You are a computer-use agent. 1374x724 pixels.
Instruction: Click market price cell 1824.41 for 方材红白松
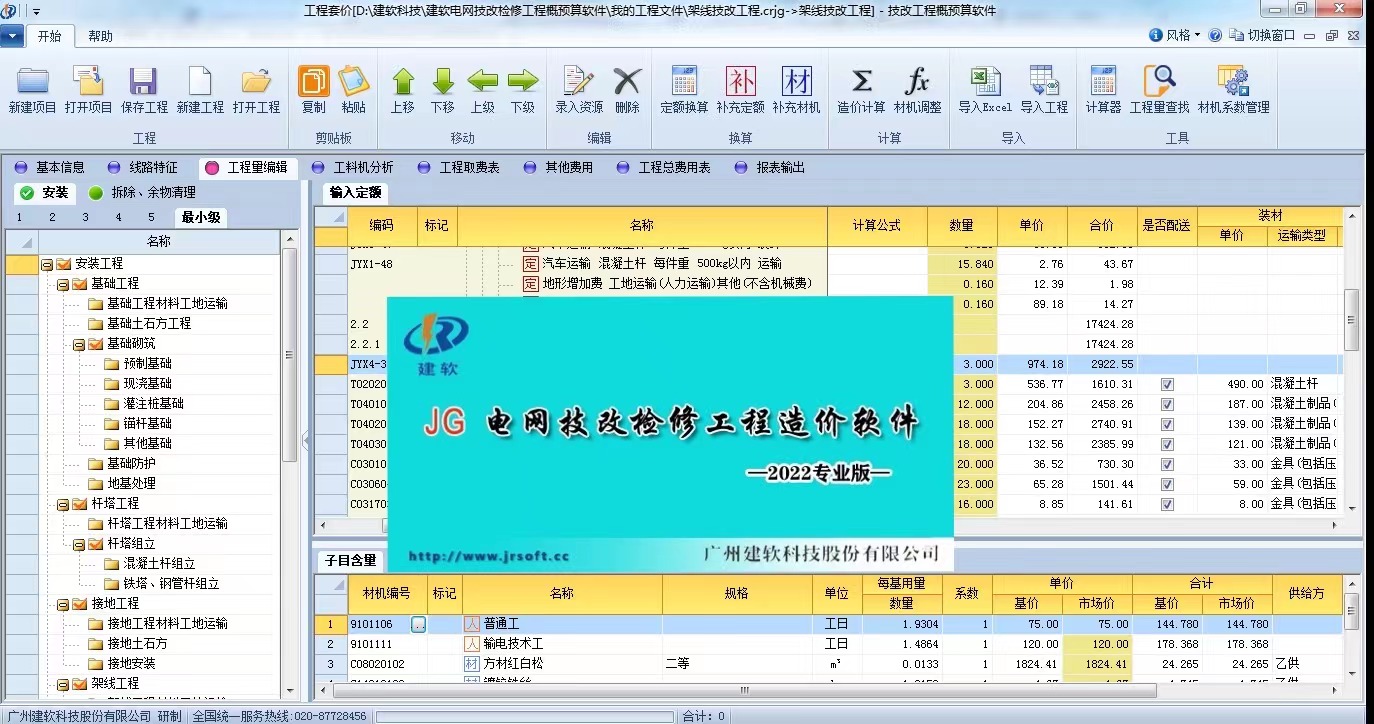pyautogui.click(x=1097, y=664)
